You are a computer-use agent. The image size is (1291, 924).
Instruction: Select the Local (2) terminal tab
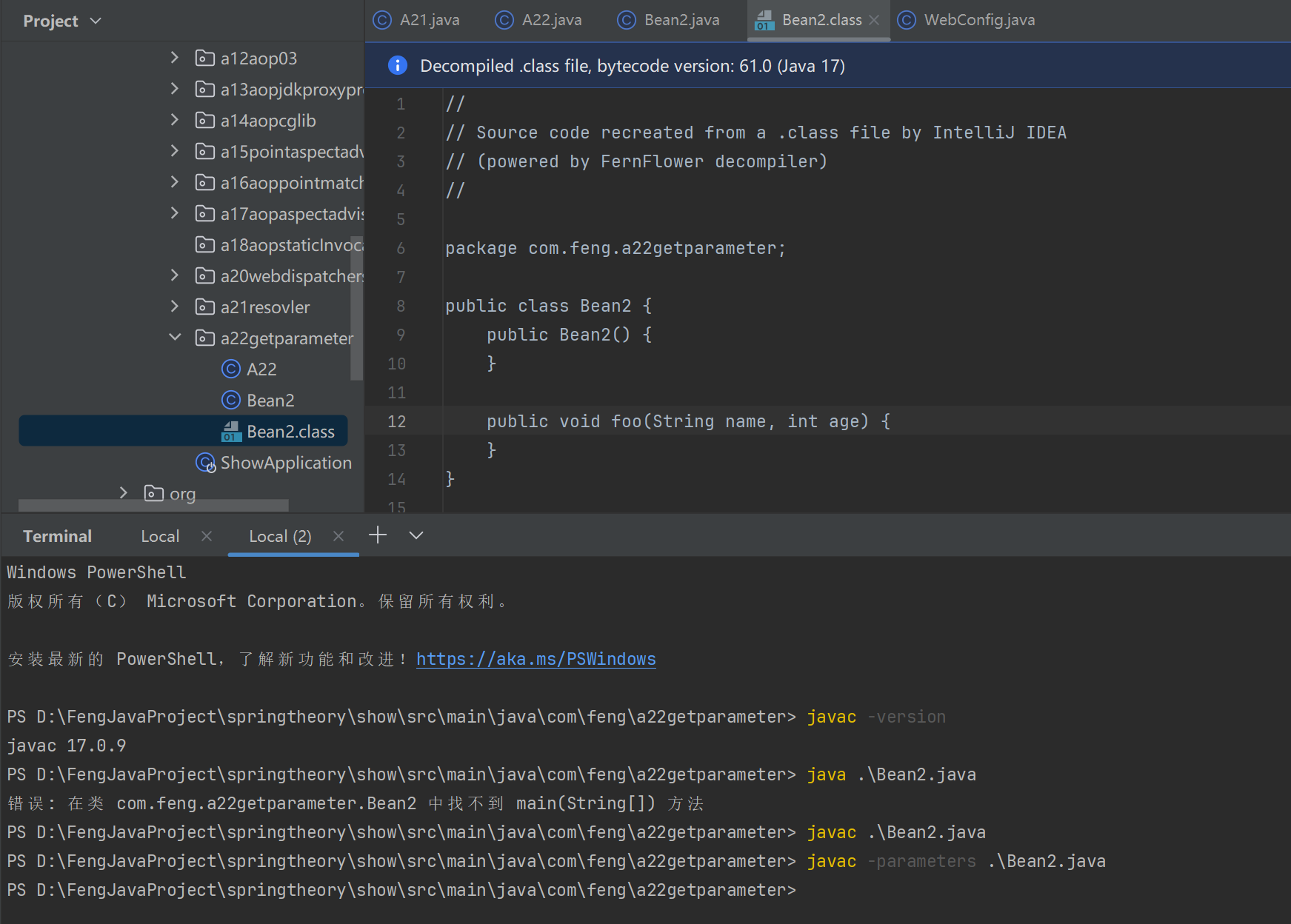tap(280, 536)
